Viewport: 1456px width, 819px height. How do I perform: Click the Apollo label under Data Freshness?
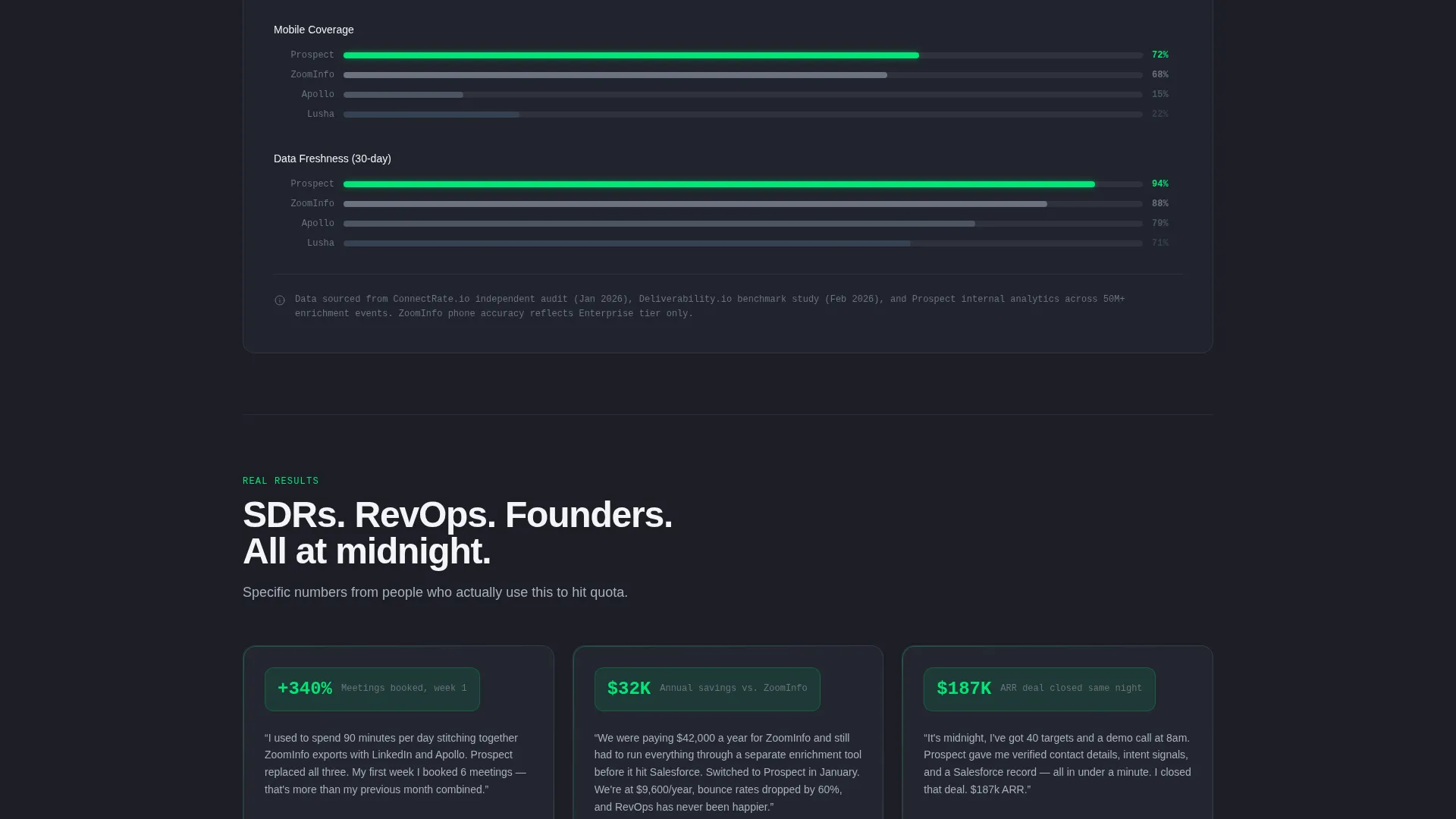(x=318, y=224)
